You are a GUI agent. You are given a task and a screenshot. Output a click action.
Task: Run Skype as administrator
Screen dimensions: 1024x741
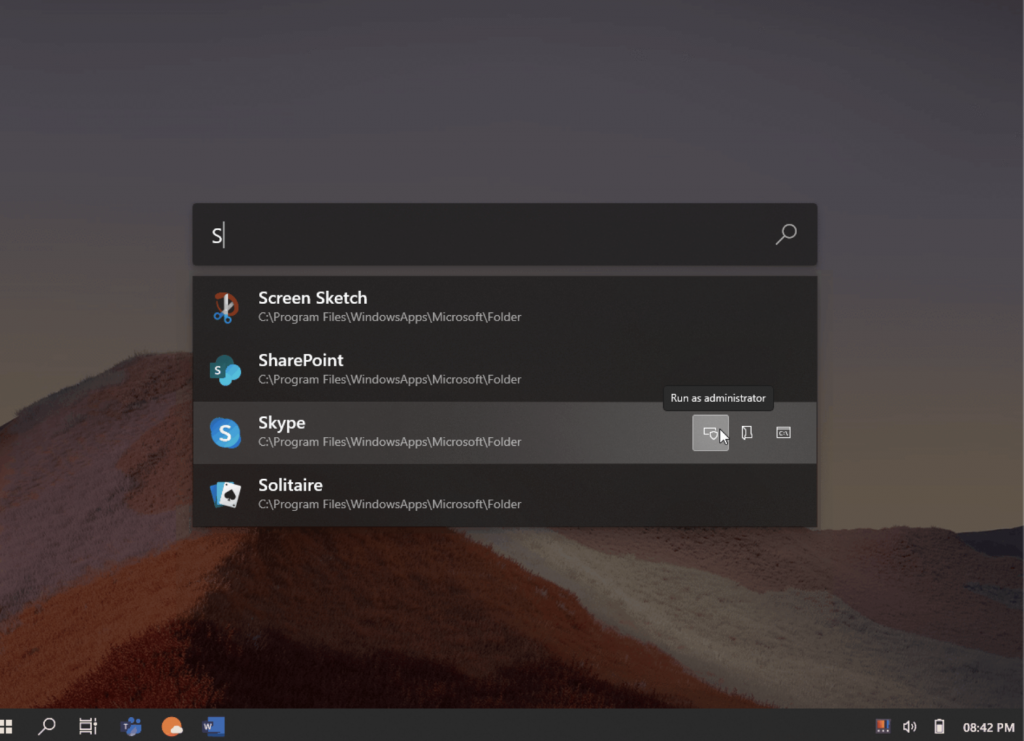(x=711, y=433)
